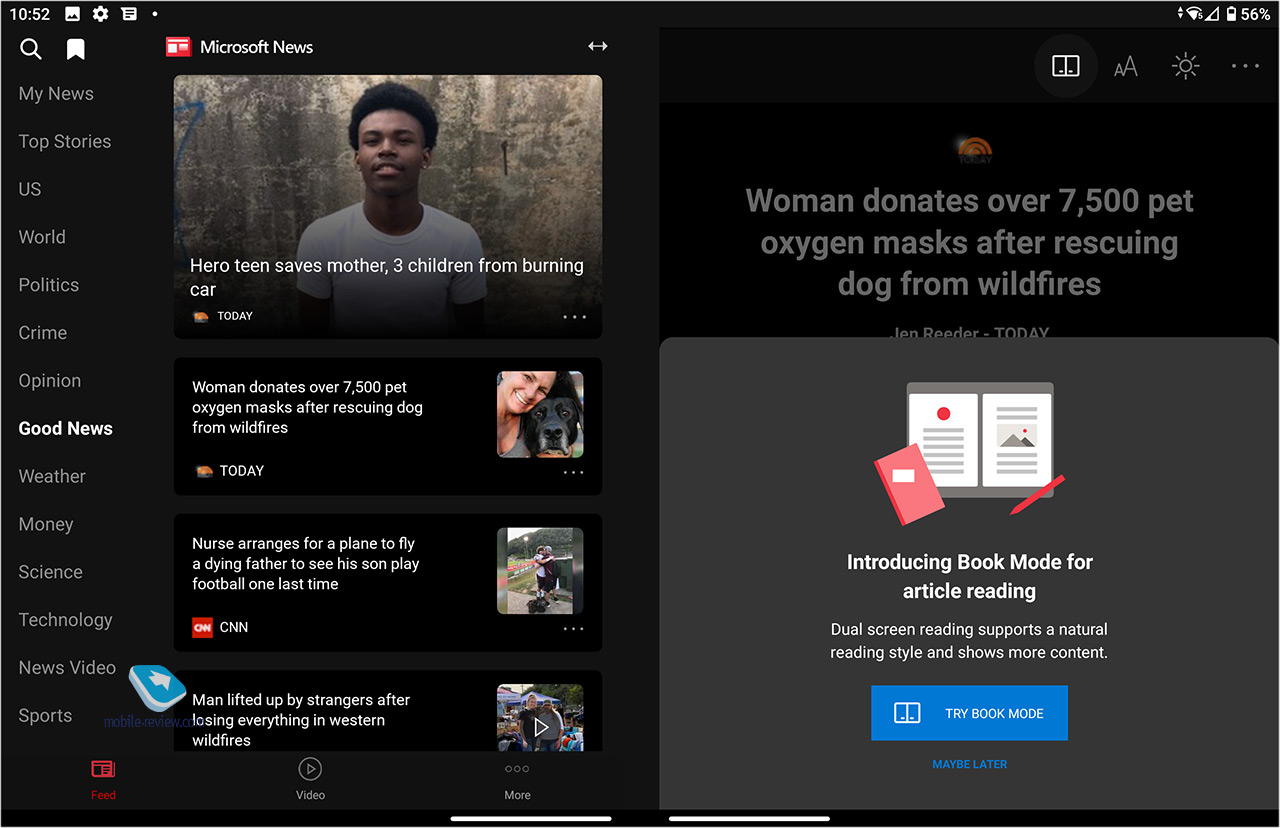Screen dimensions: 1280x828
Task: Open options dots on Nurse arranges card
Action: coord(573,629)
